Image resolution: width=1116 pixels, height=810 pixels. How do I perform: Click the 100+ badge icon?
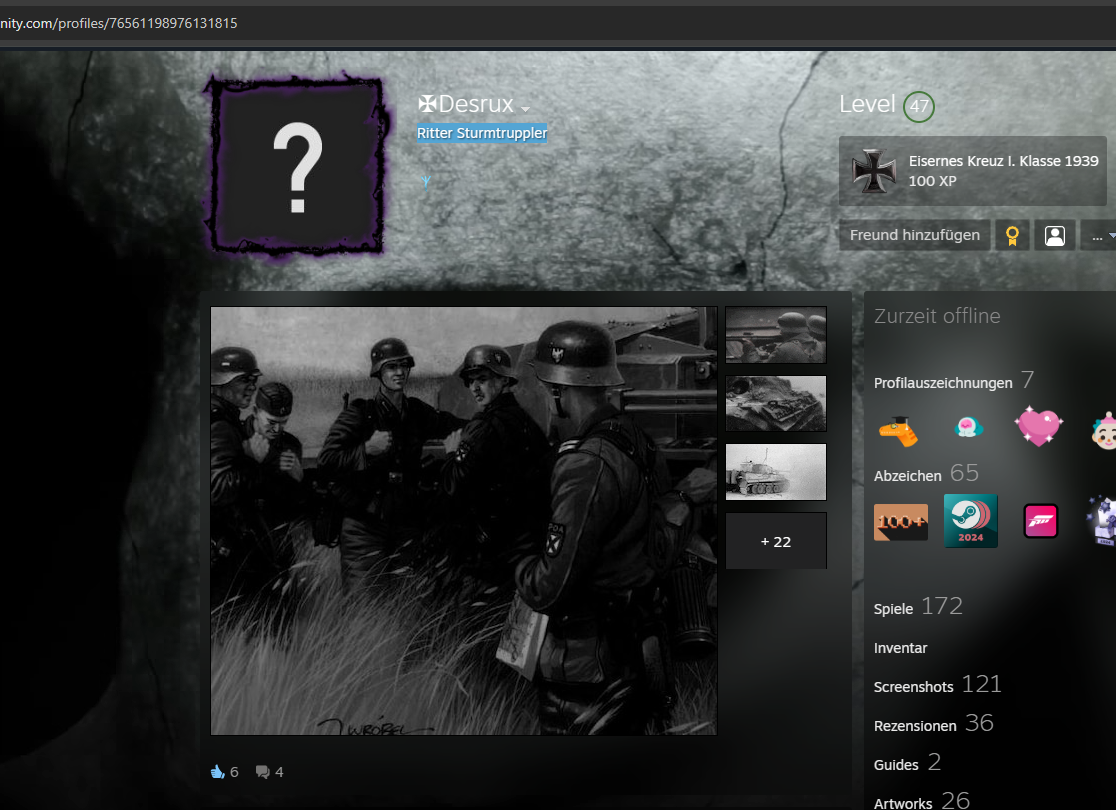[x=901, y=521]
